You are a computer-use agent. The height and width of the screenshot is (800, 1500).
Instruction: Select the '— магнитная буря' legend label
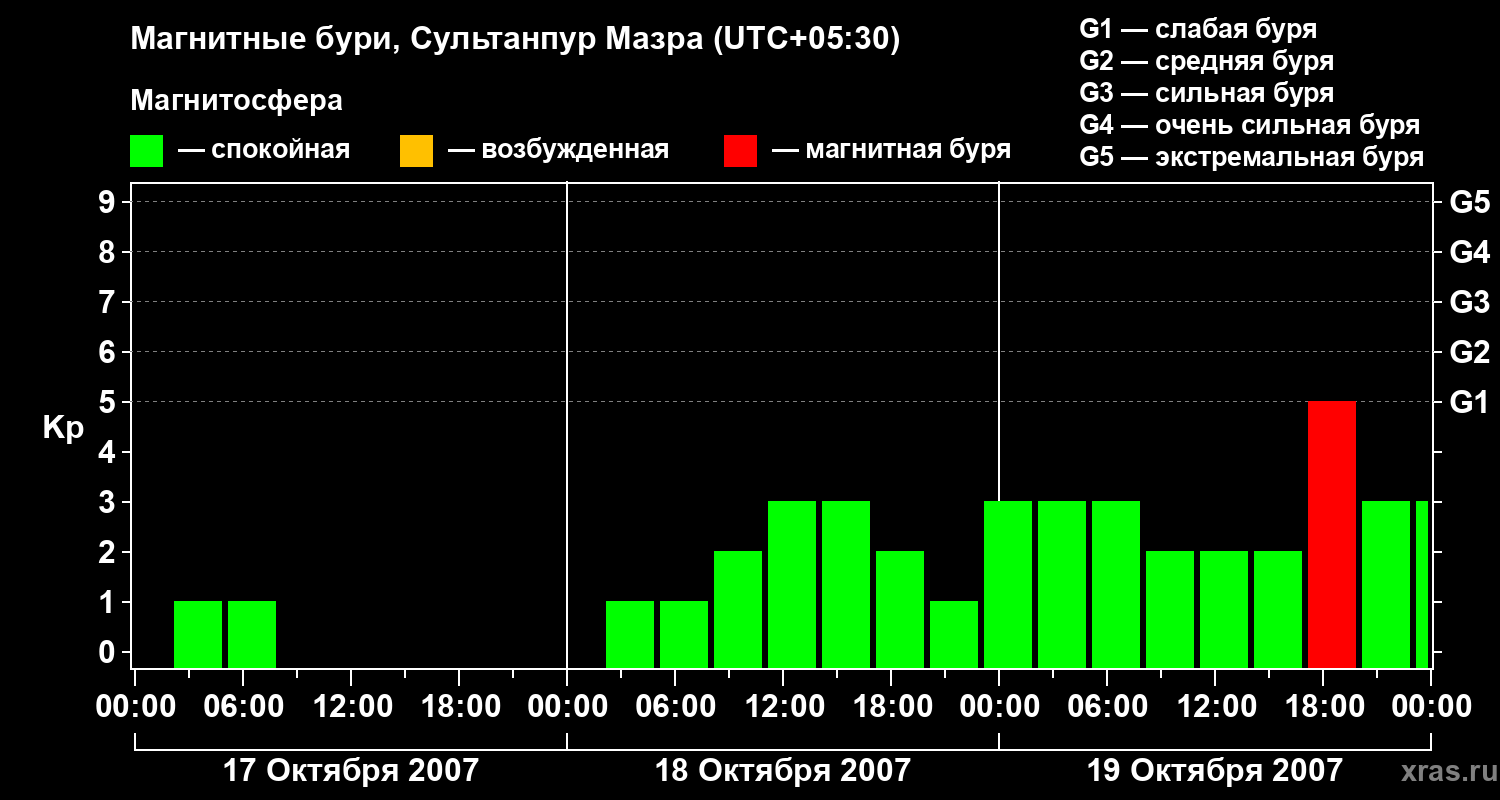click(x=891, y=150)
